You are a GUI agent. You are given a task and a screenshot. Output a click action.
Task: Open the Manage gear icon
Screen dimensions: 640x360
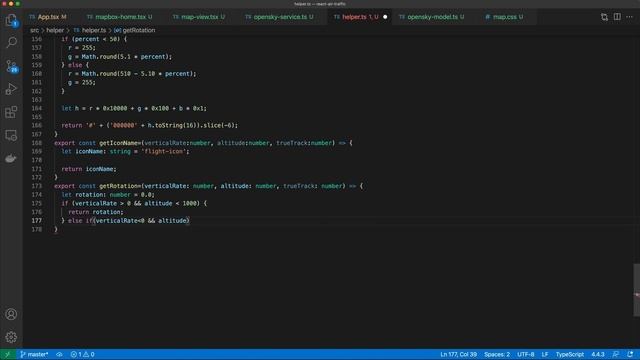tap(11, 337)
